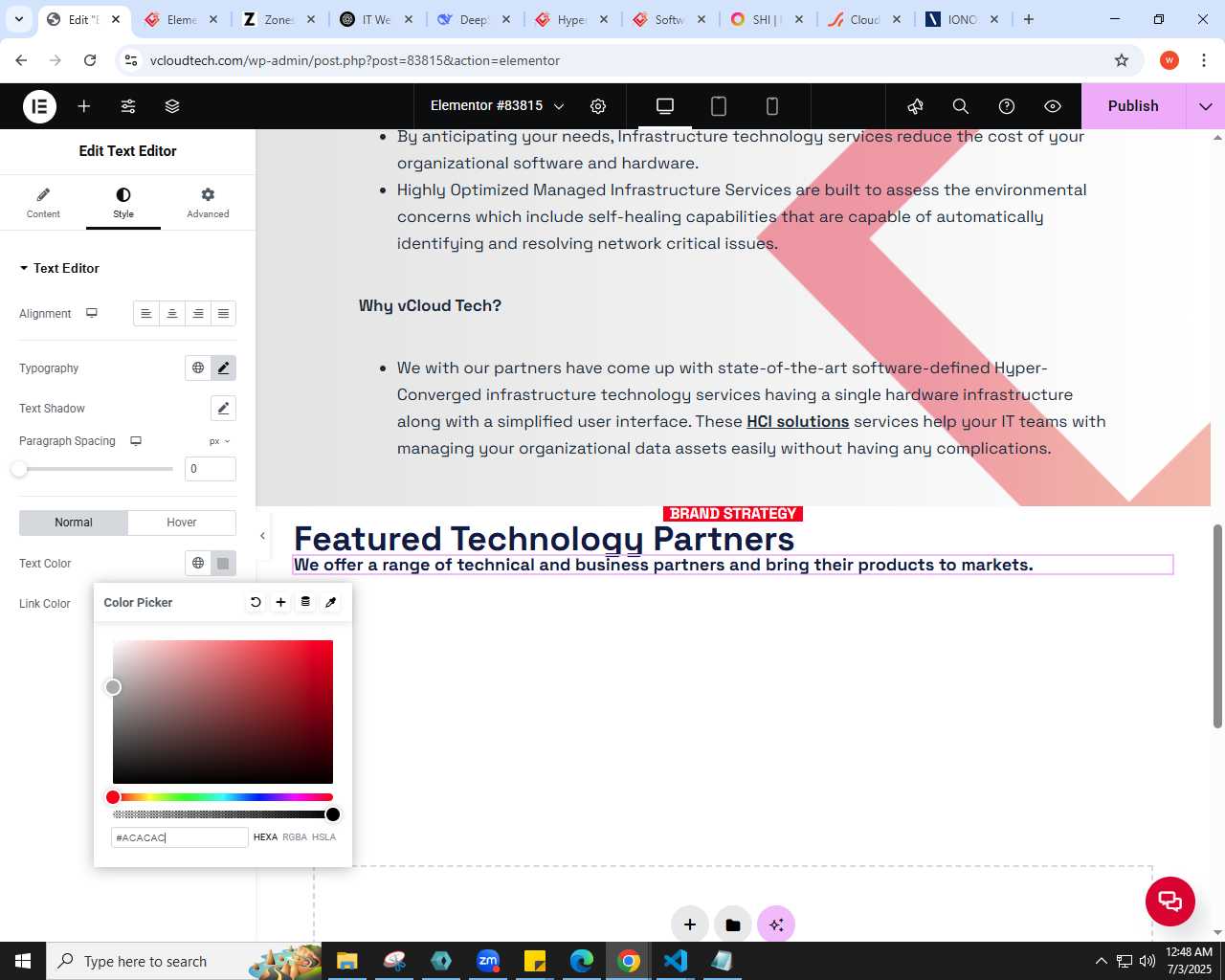The height and width of the screenshot is (980, 1225).
Task: Add template with folder button
Action: point(733,924)
